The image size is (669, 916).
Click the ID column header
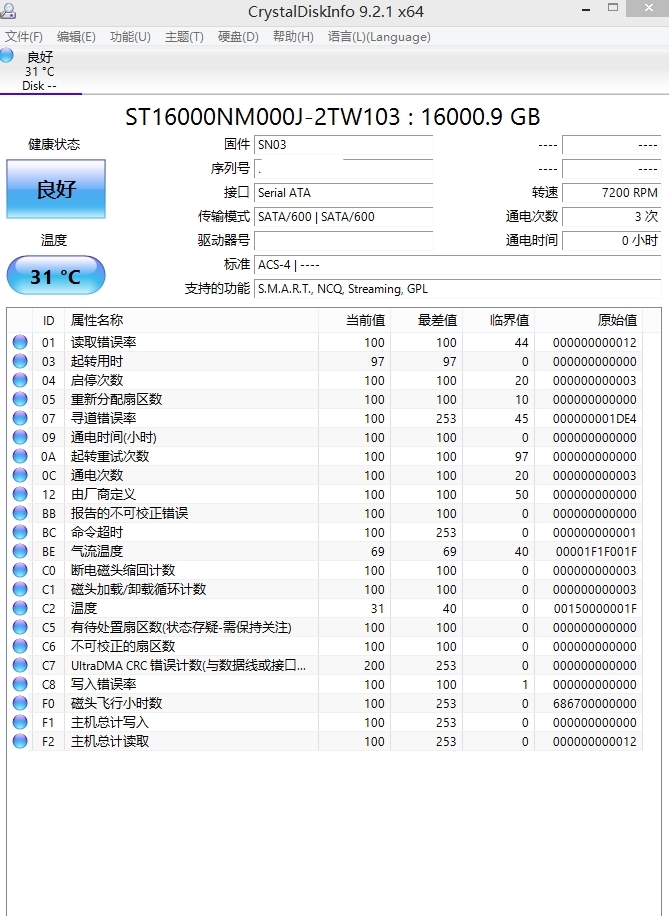coord(48,320)
